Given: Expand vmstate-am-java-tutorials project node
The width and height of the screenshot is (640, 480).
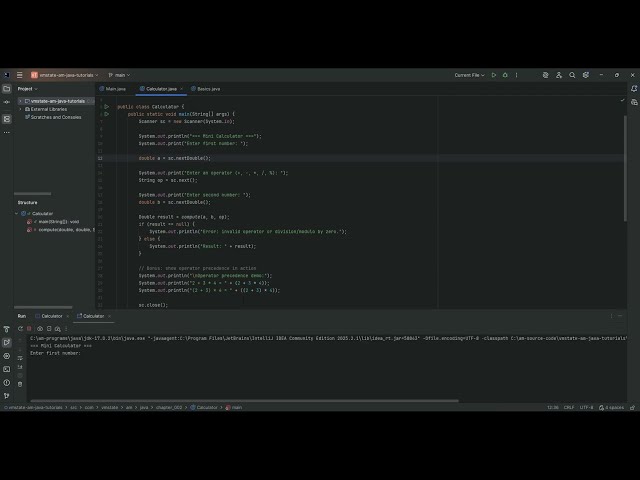Looking at the screenshot, I should point(20,101).
